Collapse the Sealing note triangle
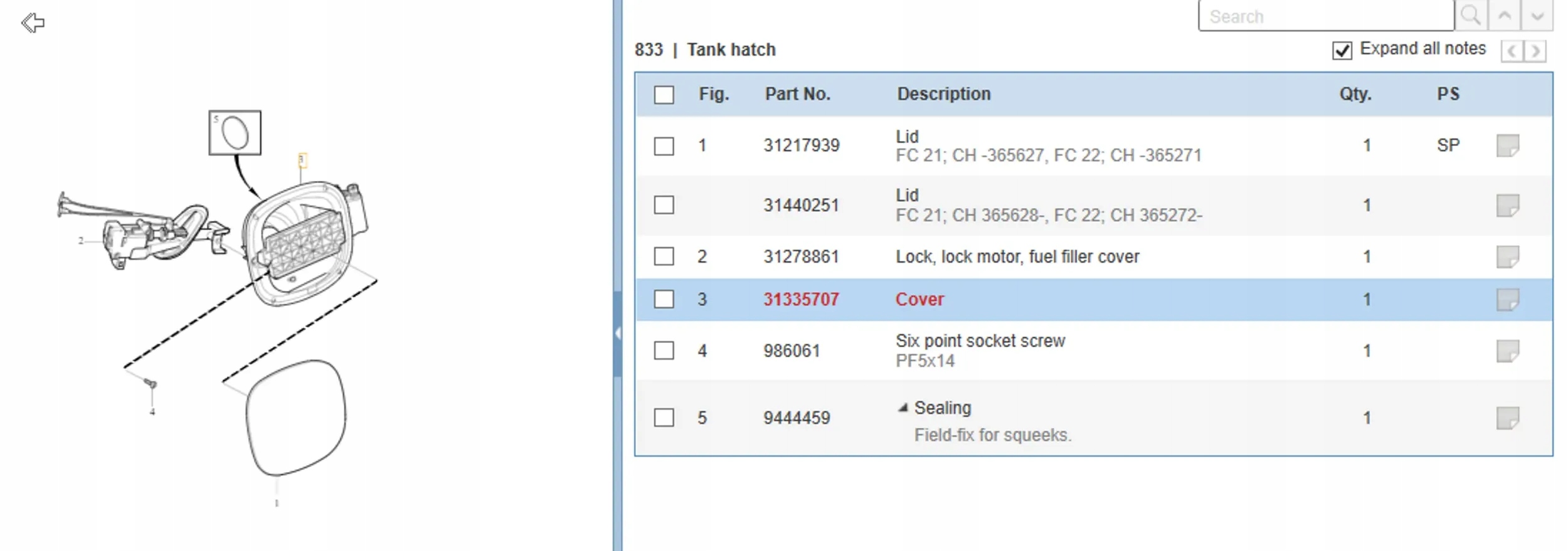The height and width of the screenshot is (551, 1568). (903, 408)
